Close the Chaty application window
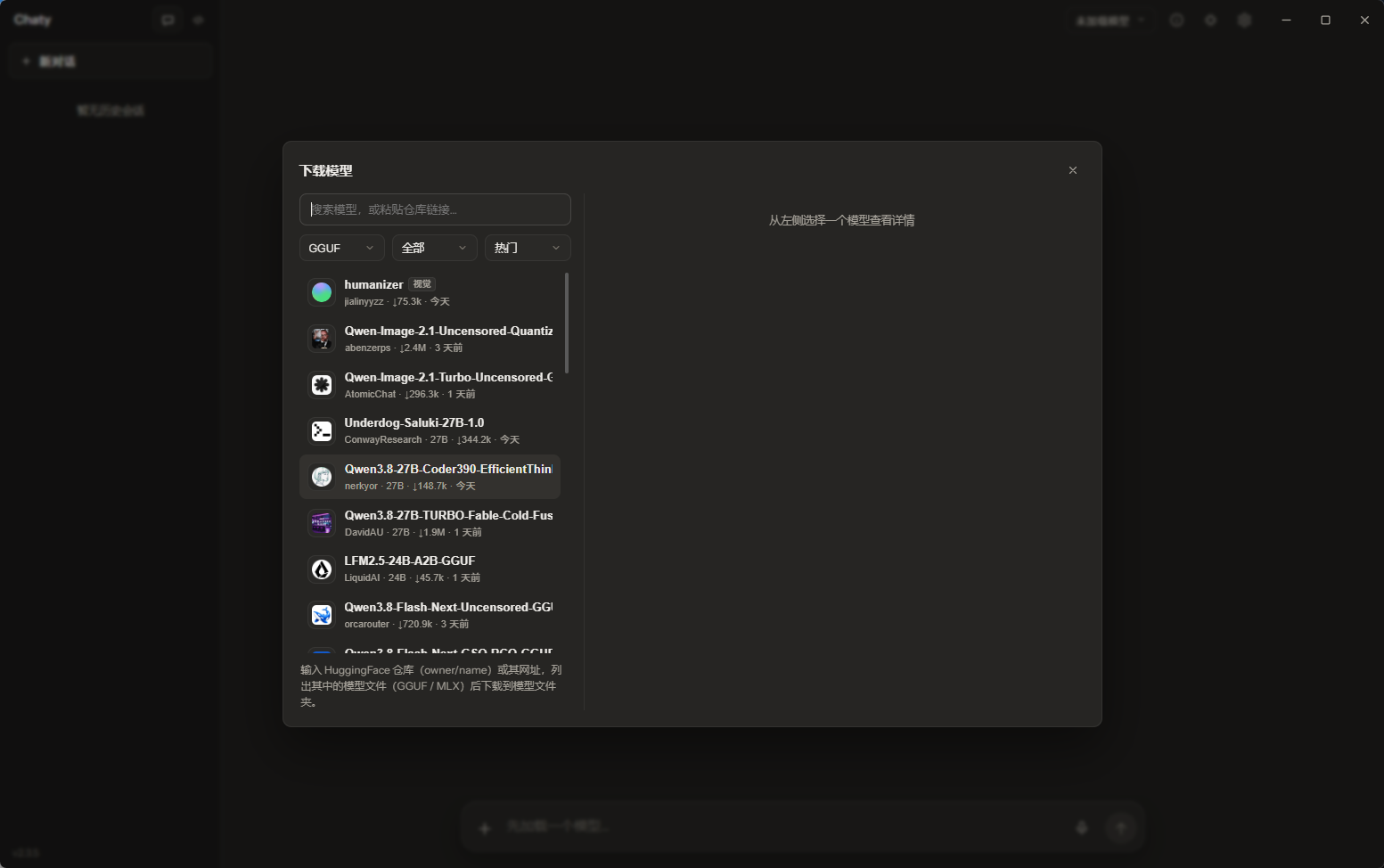1384x868 pixels. click(1364, 20)
